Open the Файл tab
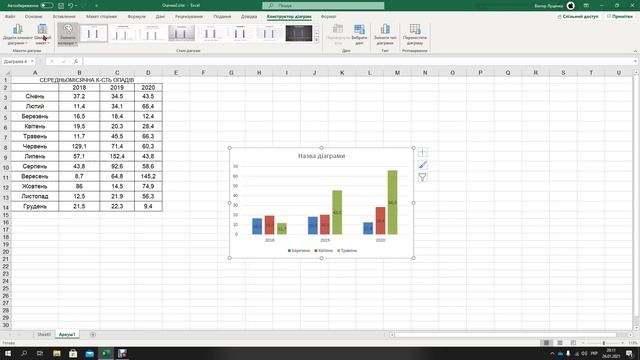Screen dimensions: 640x360 coord(10,16)
